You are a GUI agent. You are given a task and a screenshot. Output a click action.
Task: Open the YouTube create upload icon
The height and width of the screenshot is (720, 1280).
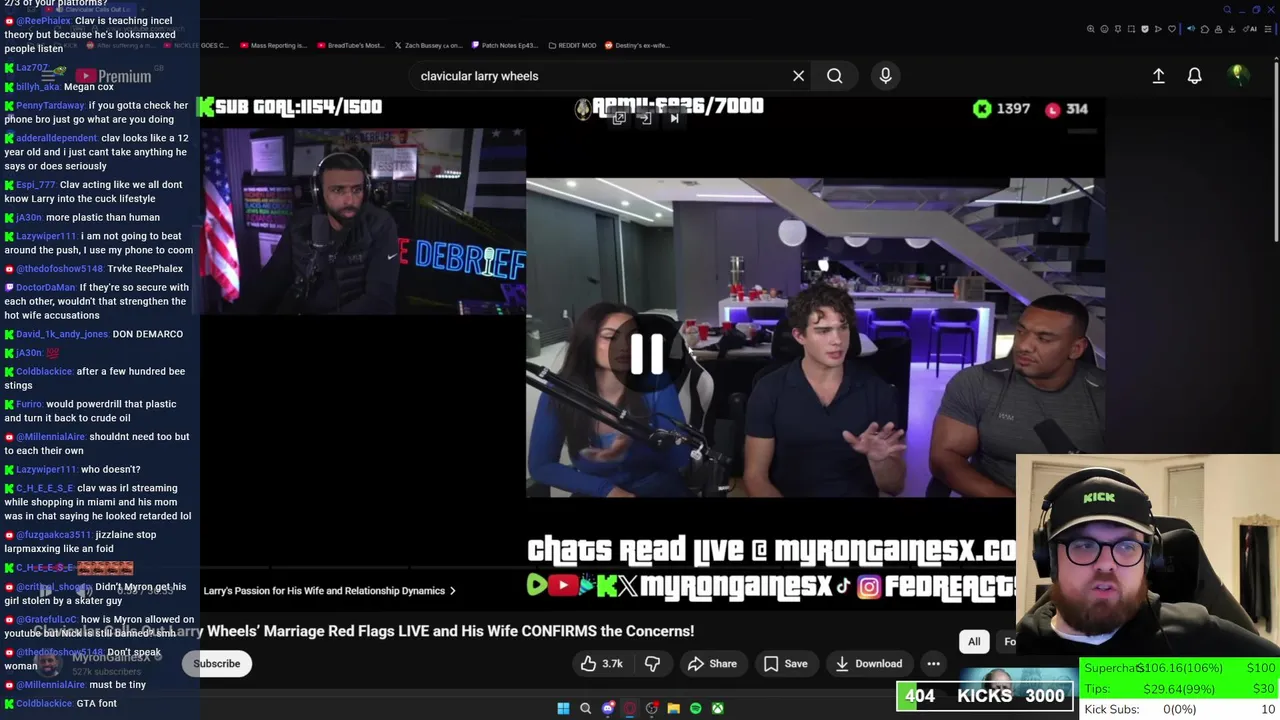pyautogui.click(x=1158, y=76)
